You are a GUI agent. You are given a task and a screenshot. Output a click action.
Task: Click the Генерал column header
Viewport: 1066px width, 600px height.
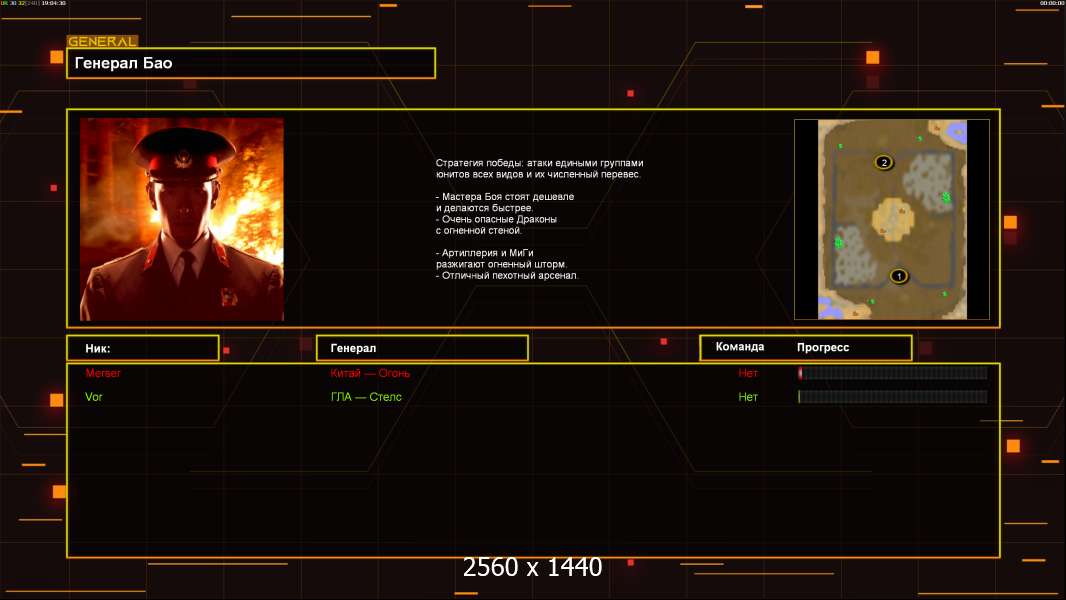tap(422, 348)
